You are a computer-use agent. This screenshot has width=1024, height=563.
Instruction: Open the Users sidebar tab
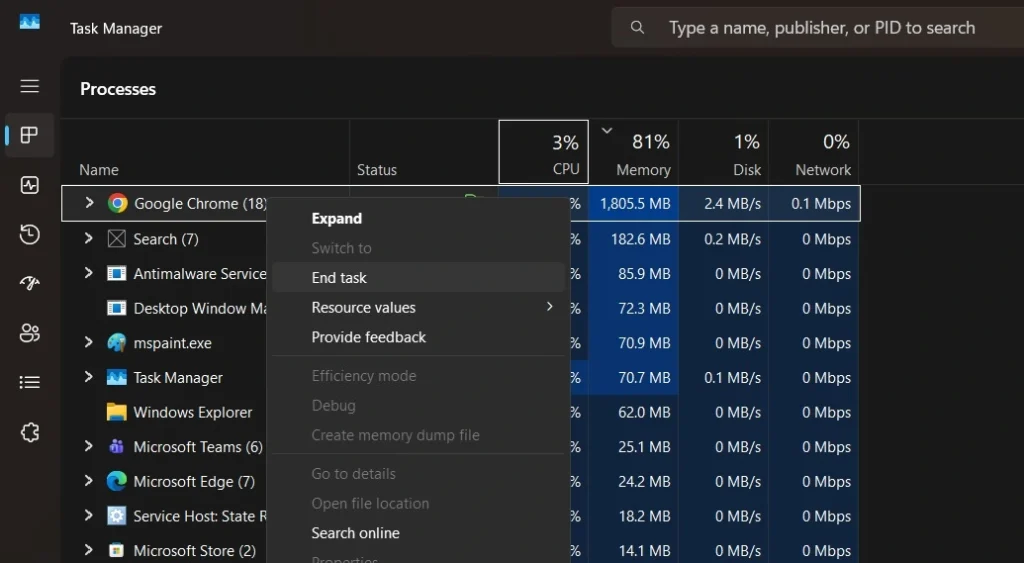pyautogui.click(x=29, y=333)
